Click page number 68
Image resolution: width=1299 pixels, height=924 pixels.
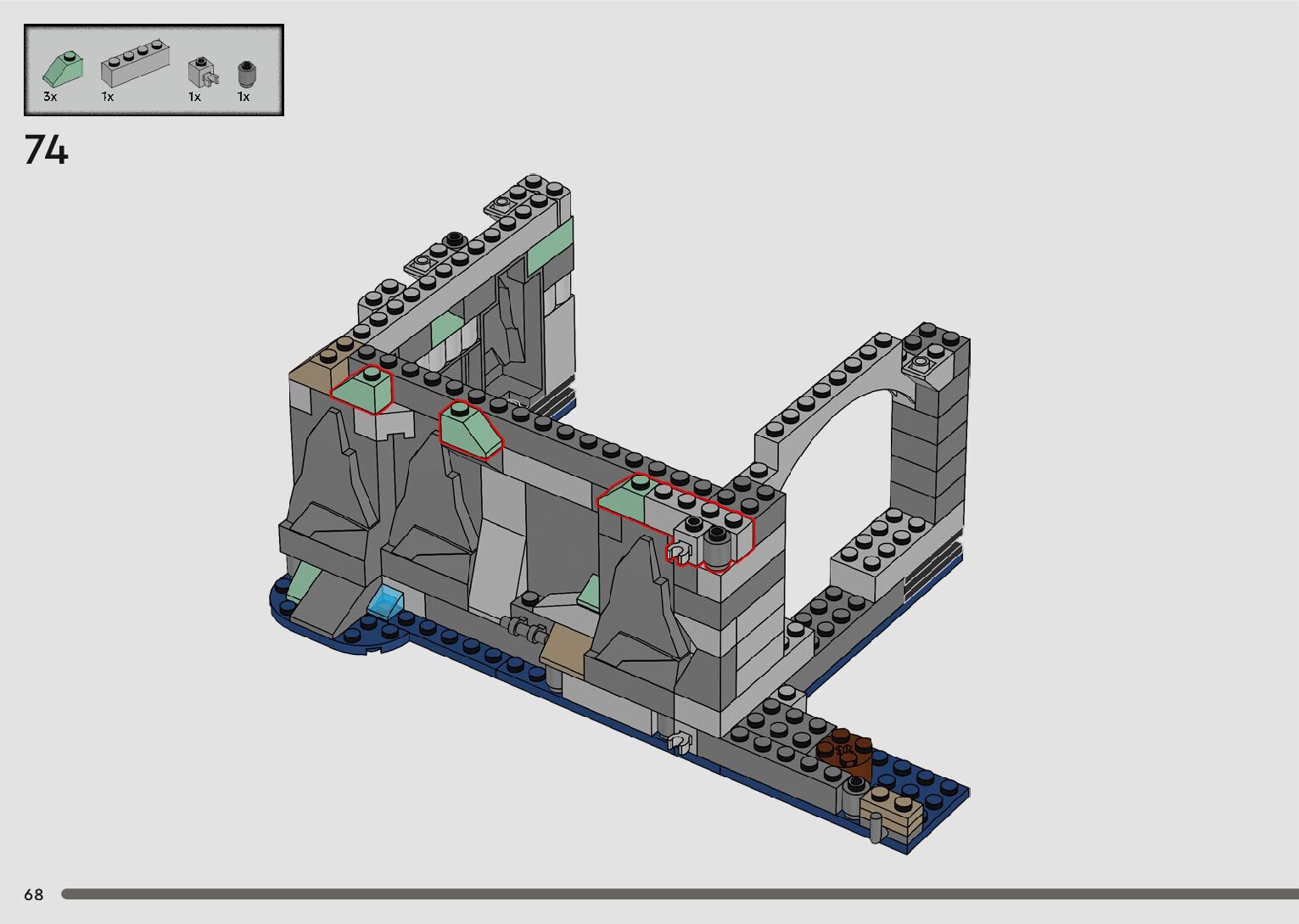(x=33, y=894)
